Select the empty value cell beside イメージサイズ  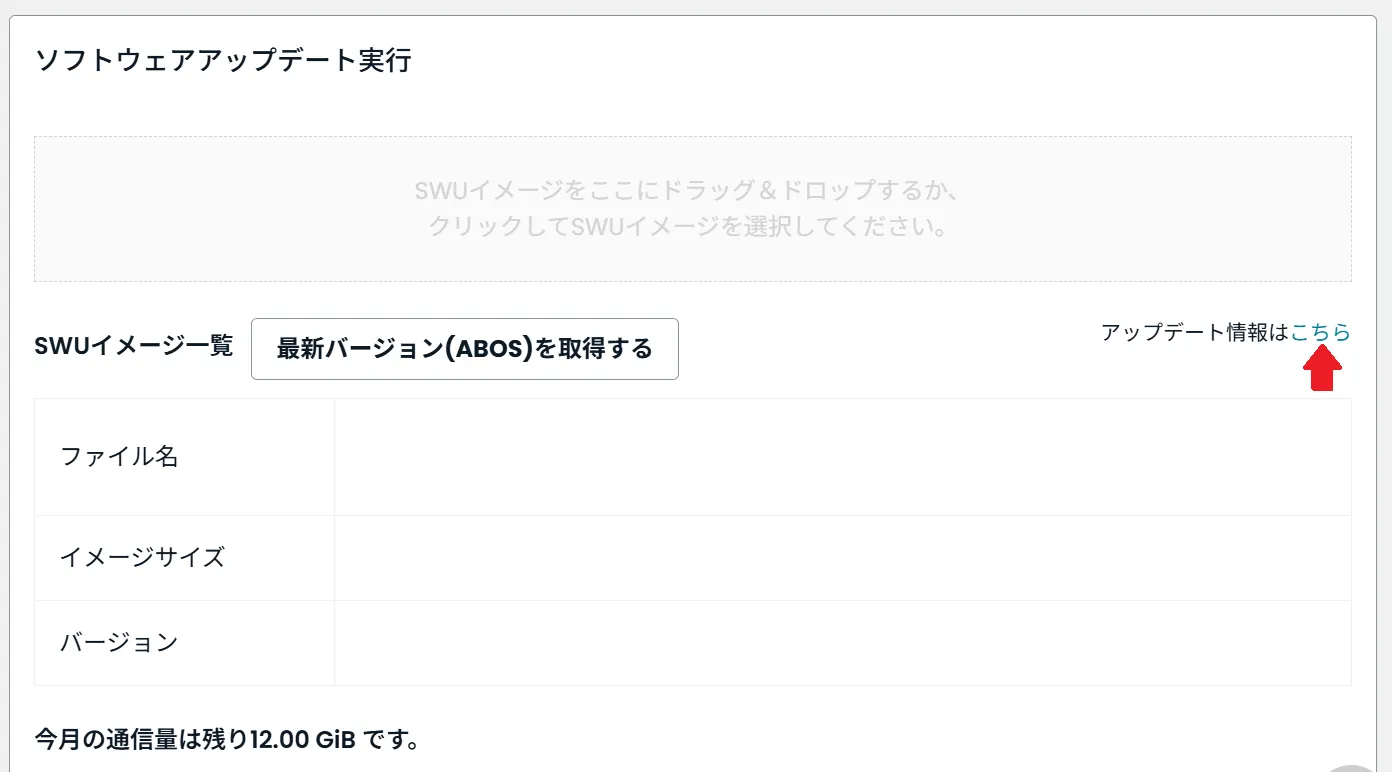[x=843, y=558]
